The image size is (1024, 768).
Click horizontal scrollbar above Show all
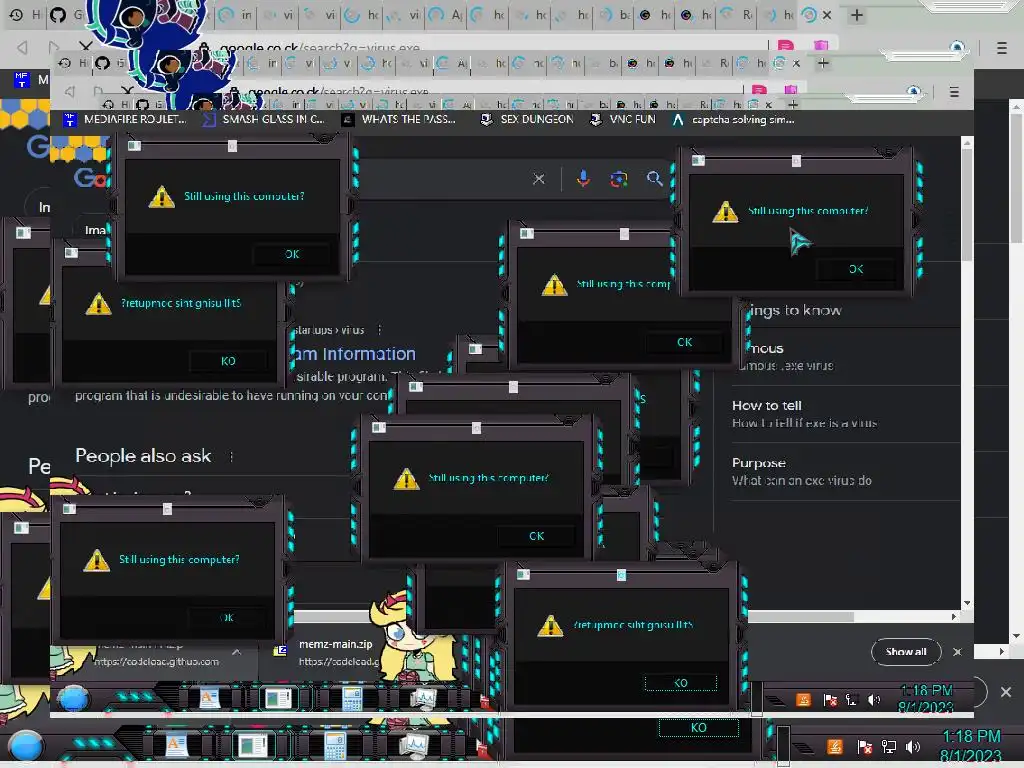tap(800, 616)
